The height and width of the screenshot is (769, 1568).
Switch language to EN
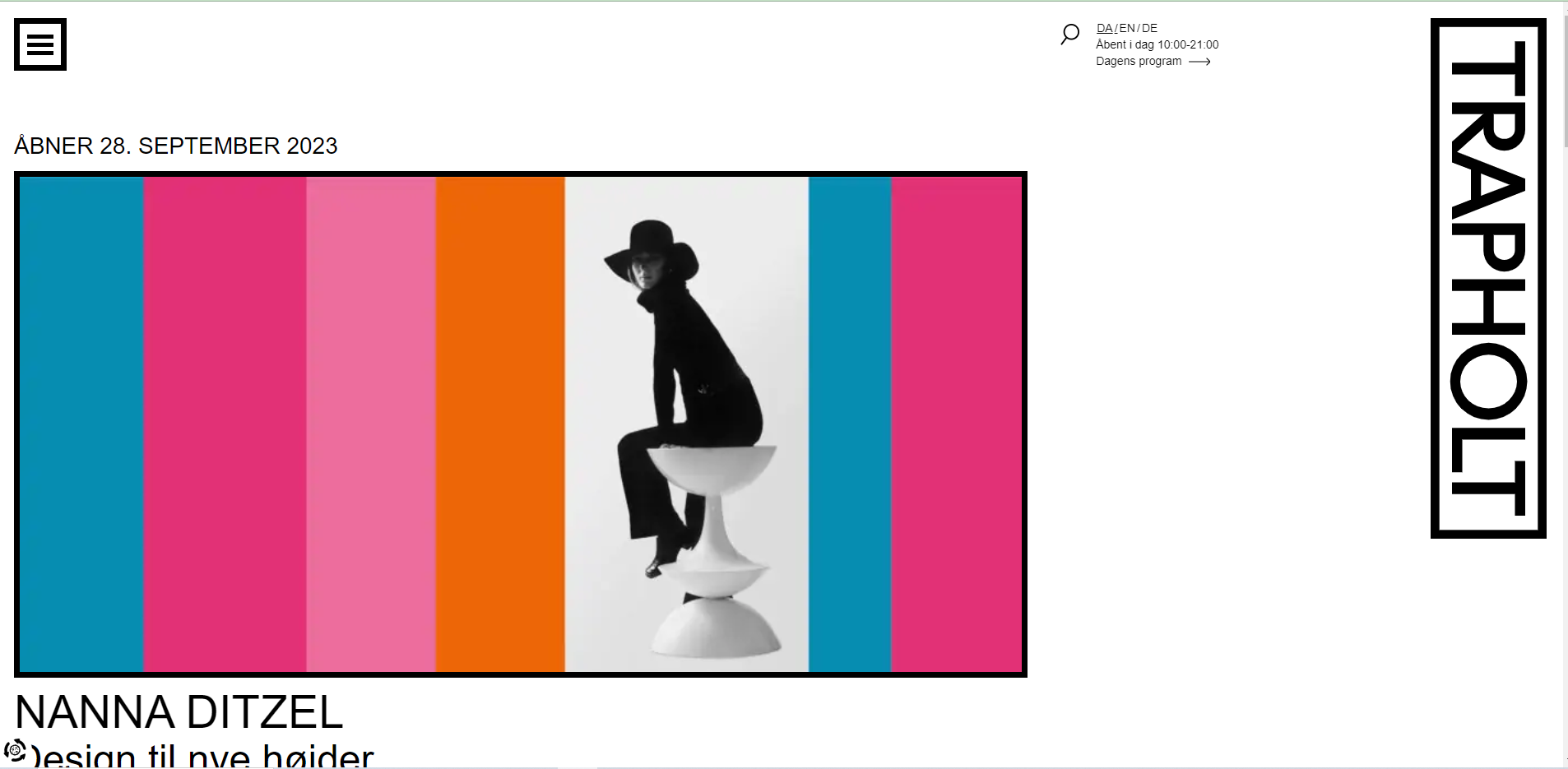1127,28
